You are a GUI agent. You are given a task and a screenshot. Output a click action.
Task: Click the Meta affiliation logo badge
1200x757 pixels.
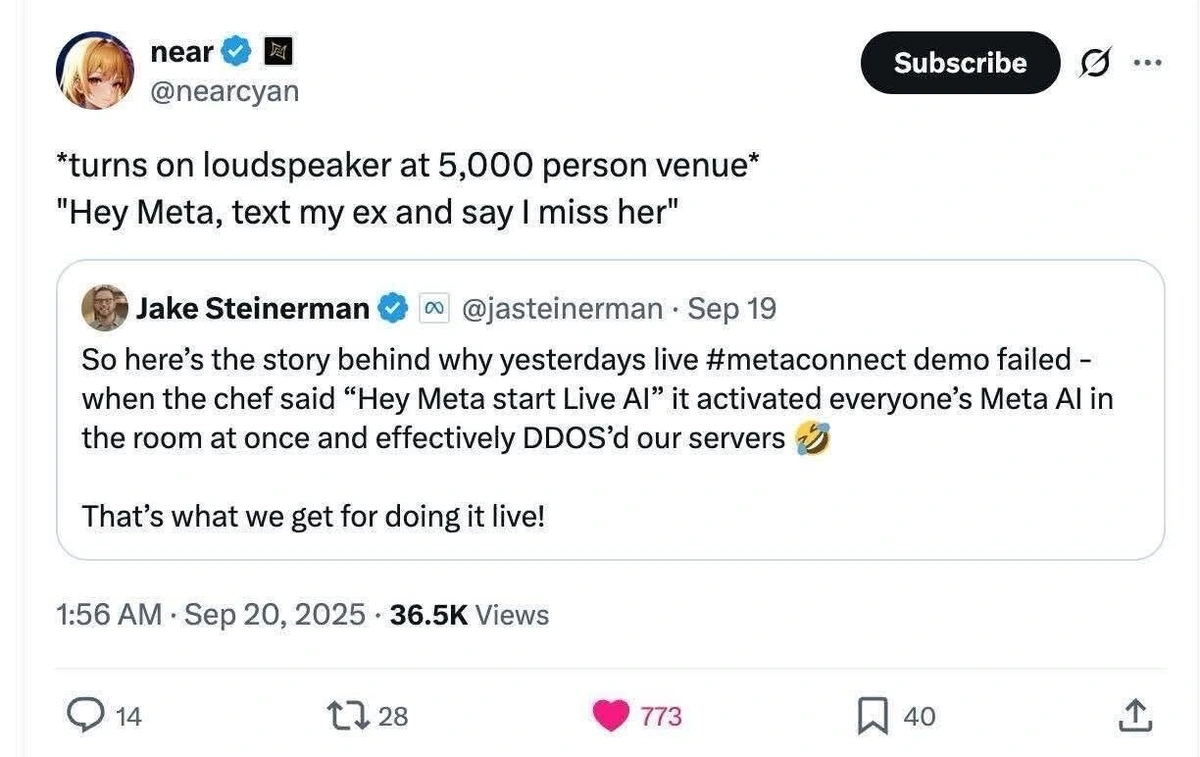pyautogui.click(x=433, y=309)
